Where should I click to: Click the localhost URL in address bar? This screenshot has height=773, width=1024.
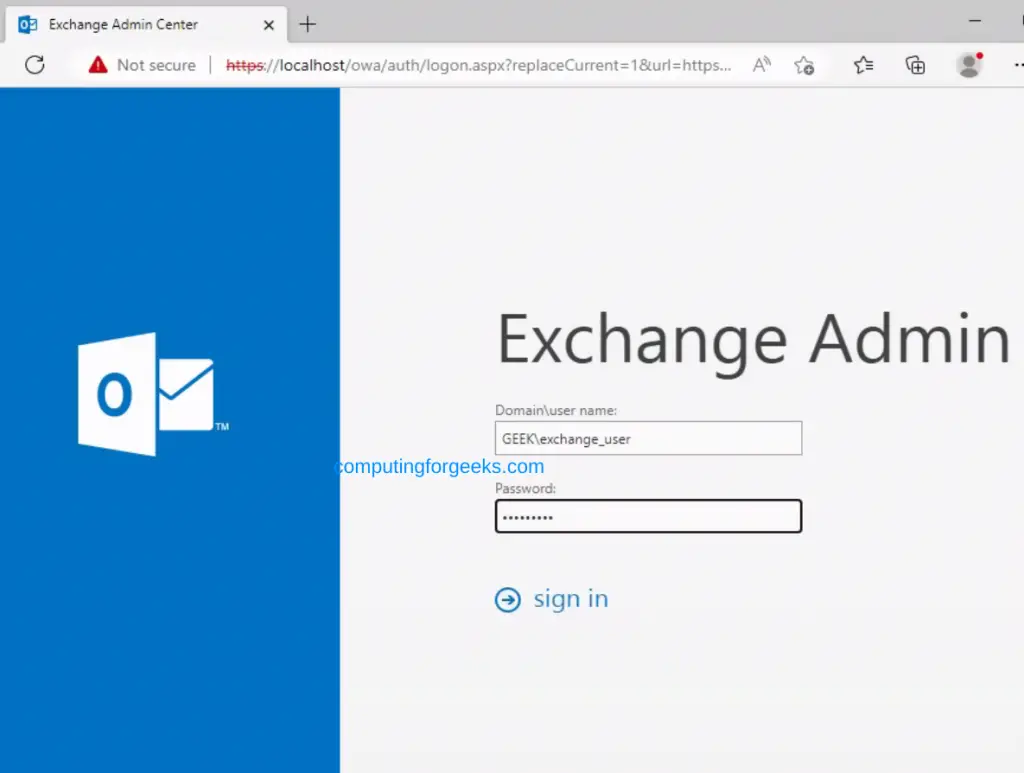(480, 65)
